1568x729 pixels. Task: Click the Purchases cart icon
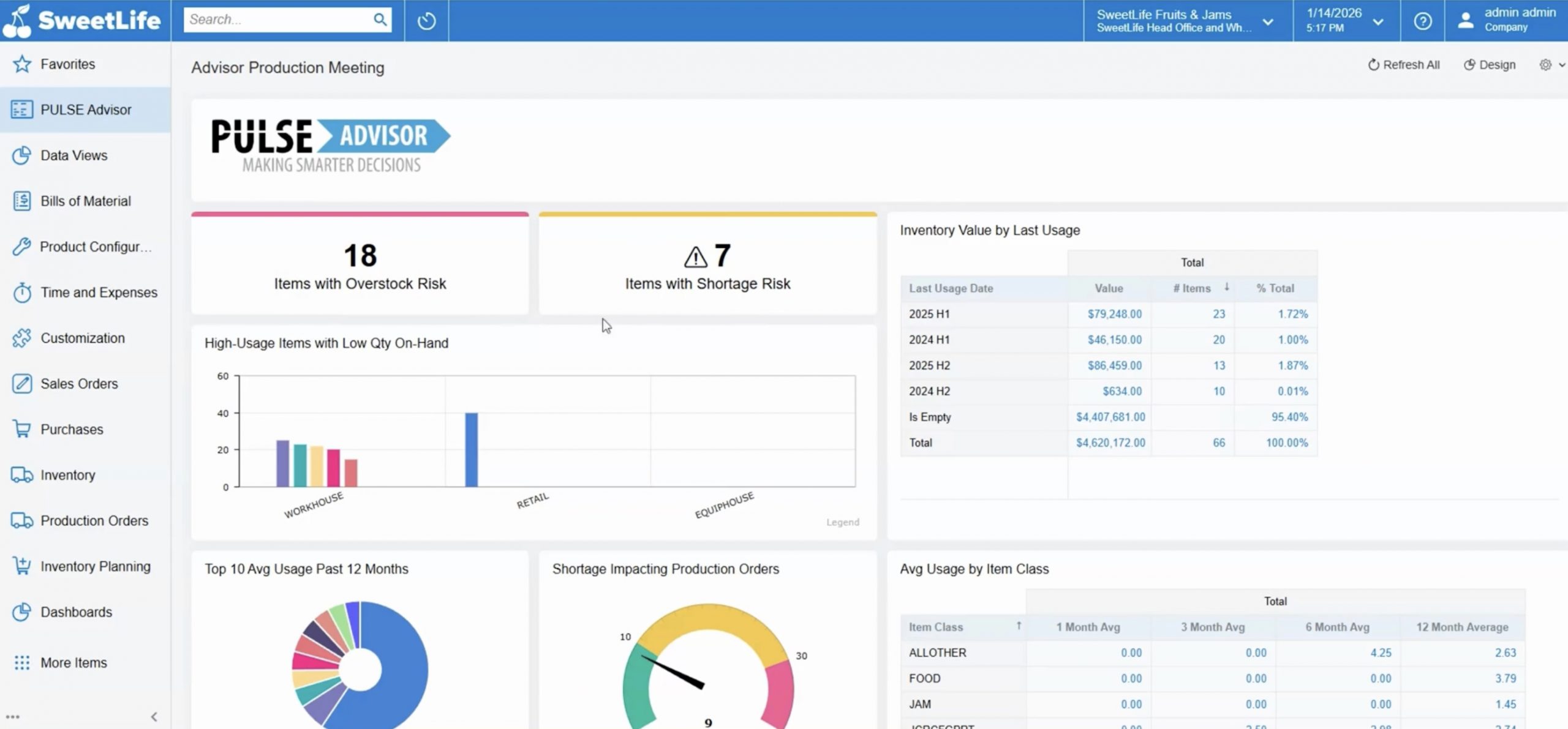click(22, 429)
